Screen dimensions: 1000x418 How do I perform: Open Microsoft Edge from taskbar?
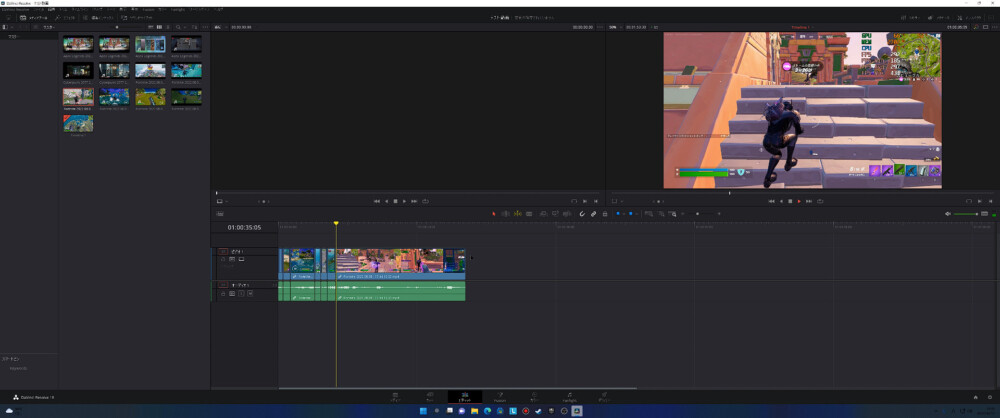coord(487,411)
